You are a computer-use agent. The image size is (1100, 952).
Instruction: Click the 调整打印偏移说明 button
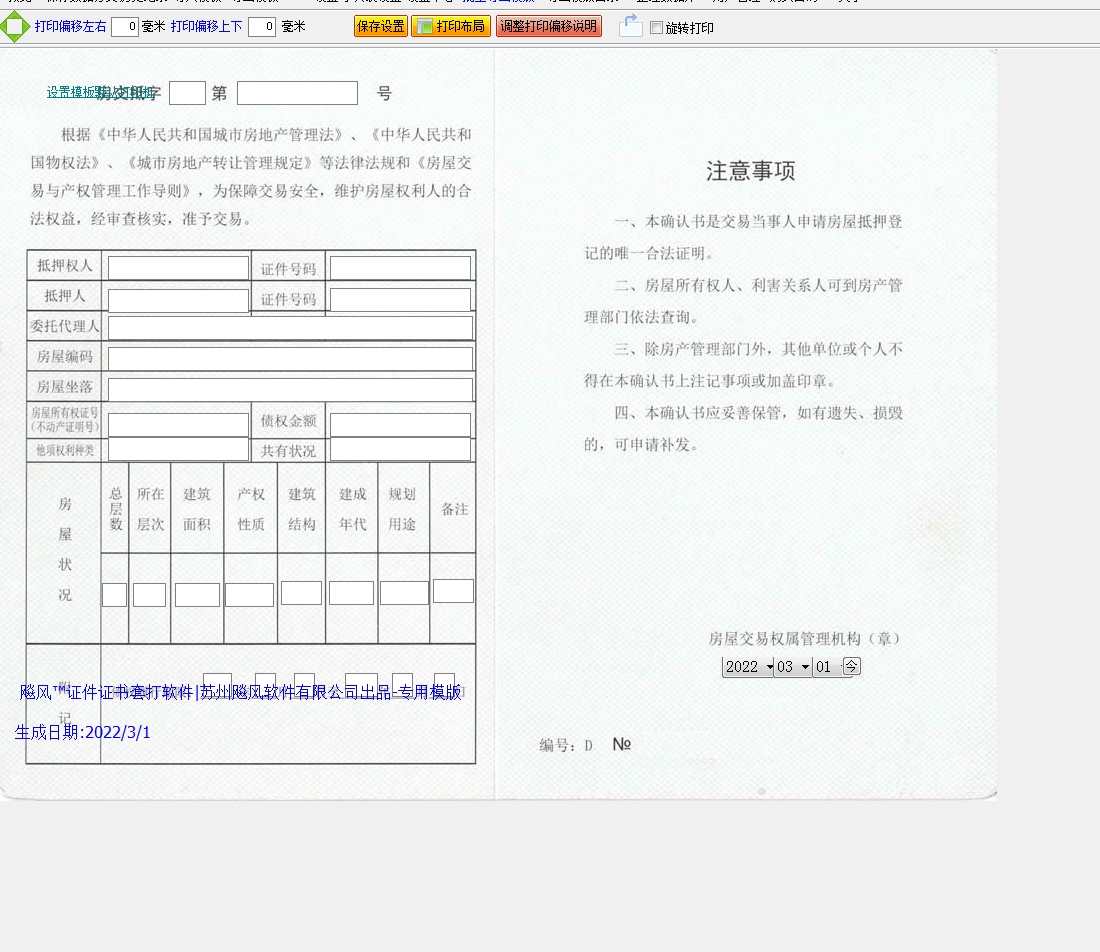click(549, 27)
